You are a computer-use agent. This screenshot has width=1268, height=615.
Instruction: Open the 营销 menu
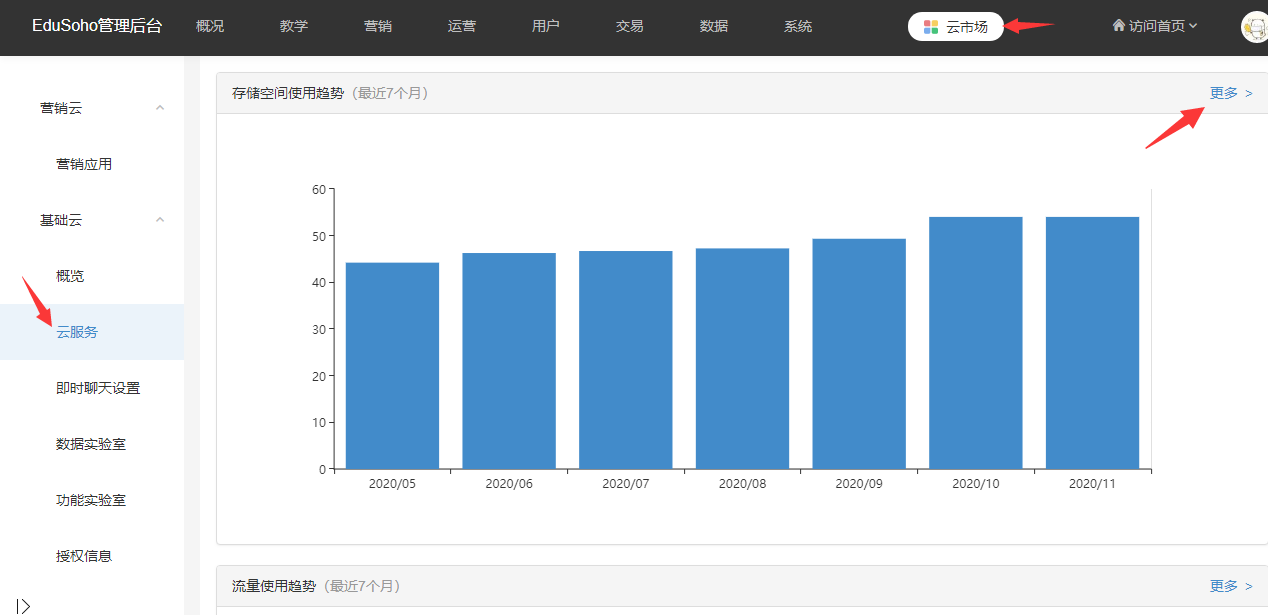(378, 27)
